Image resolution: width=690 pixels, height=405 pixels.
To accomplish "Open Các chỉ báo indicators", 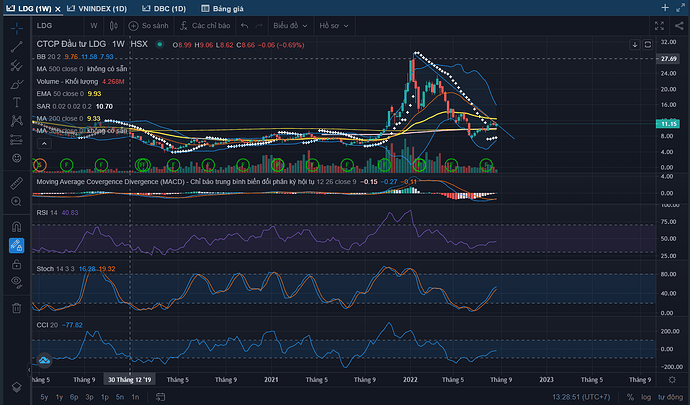I will [x=207, y=25].
